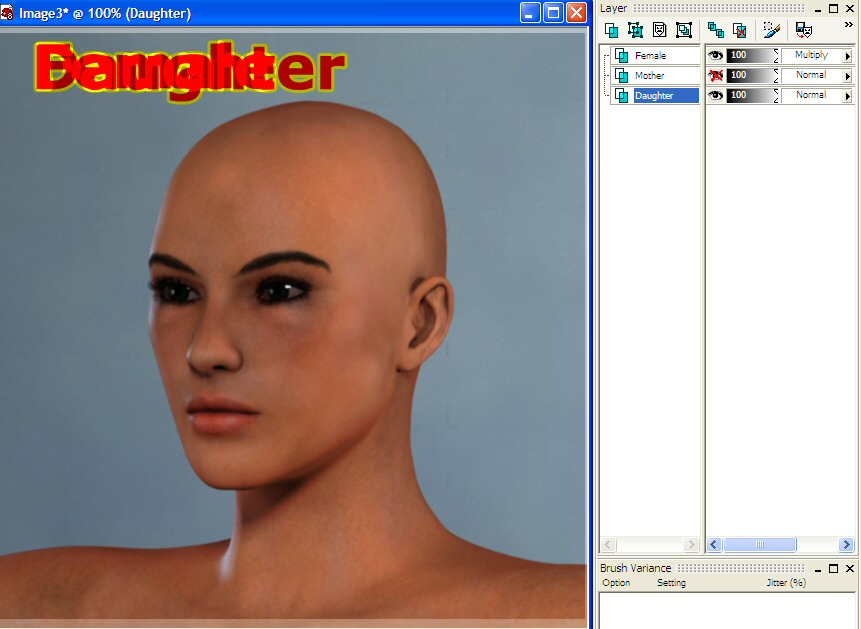Click the layer icon beside Mother
Screen dimensions: 861x629
point(622,75)
